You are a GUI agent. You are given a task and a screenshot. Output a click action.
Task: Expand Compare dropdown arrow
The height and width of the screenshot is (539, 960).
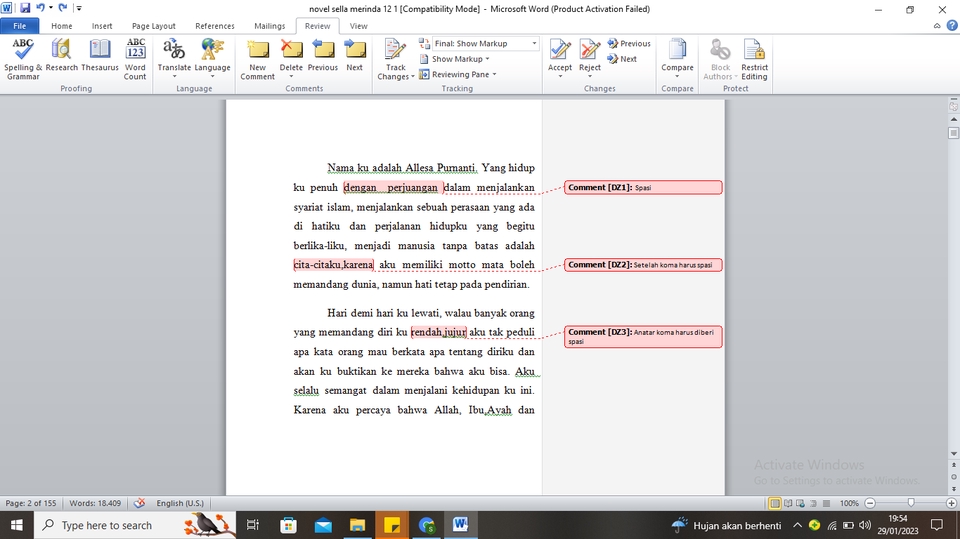[677, 76]
